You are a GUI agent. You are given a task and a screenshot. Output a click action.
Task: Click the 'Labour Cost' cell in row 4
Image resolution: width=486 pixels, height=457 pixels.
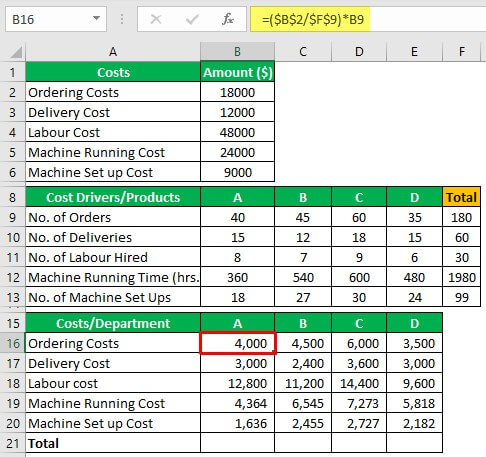[x=113, y=132]
